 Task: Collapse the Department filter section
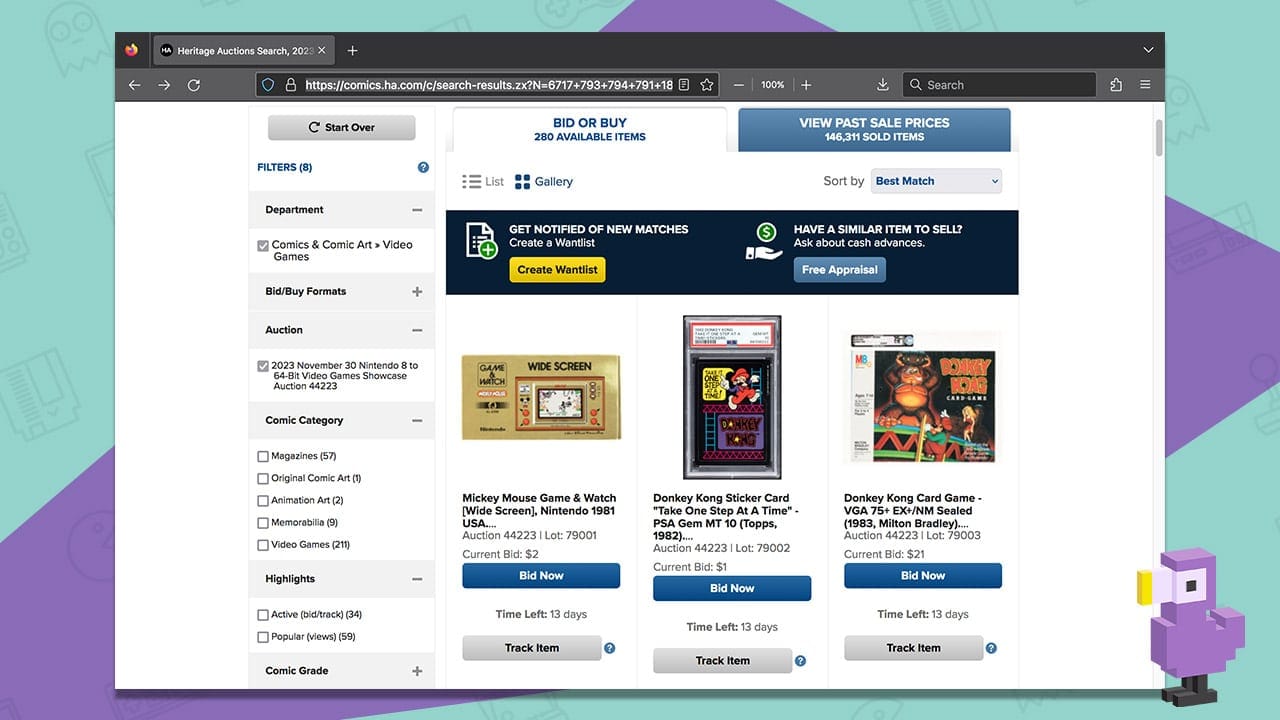coord(417,210)
